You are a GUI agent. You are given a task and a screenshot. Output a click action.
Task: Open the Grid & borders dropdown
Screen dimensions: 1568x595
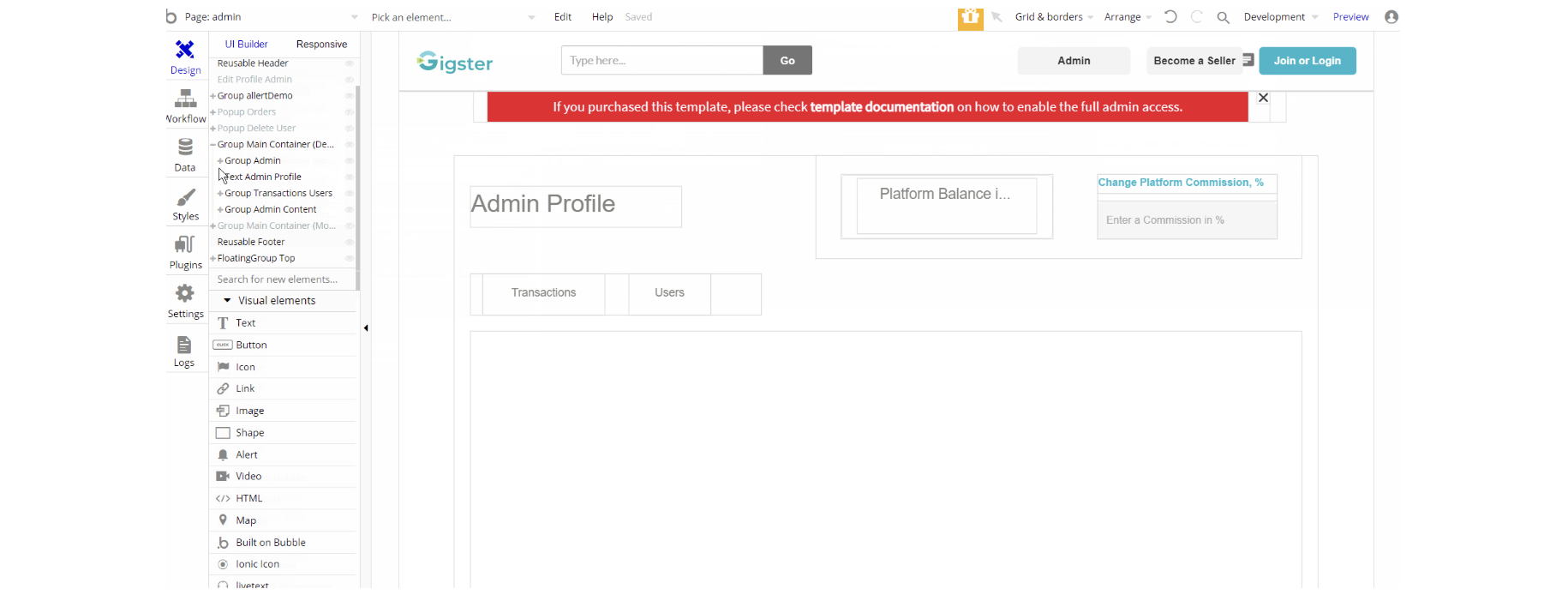click(x=1054, y=17)
